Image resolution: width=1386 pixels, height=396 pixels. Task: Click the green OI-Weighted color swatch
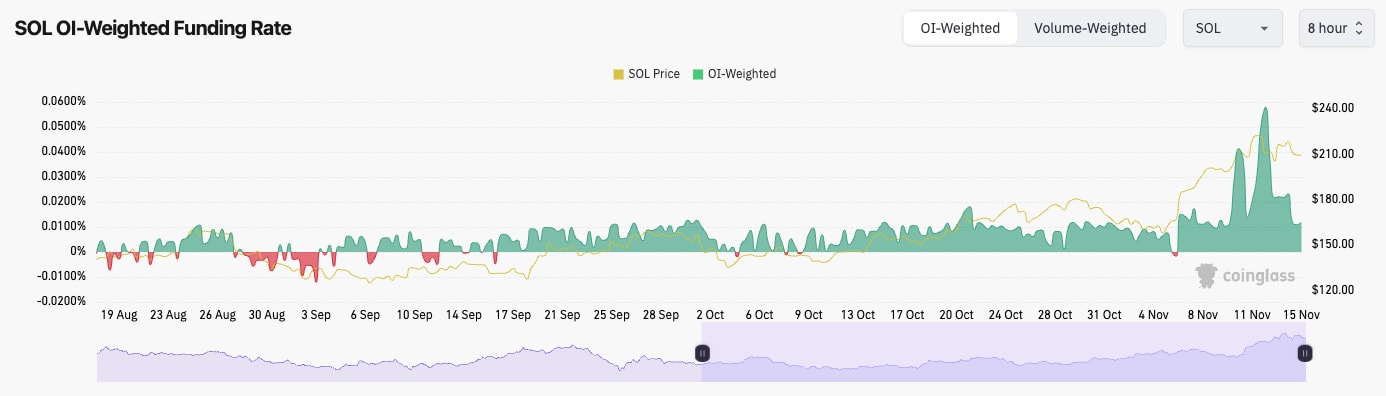tap(697, 74)
